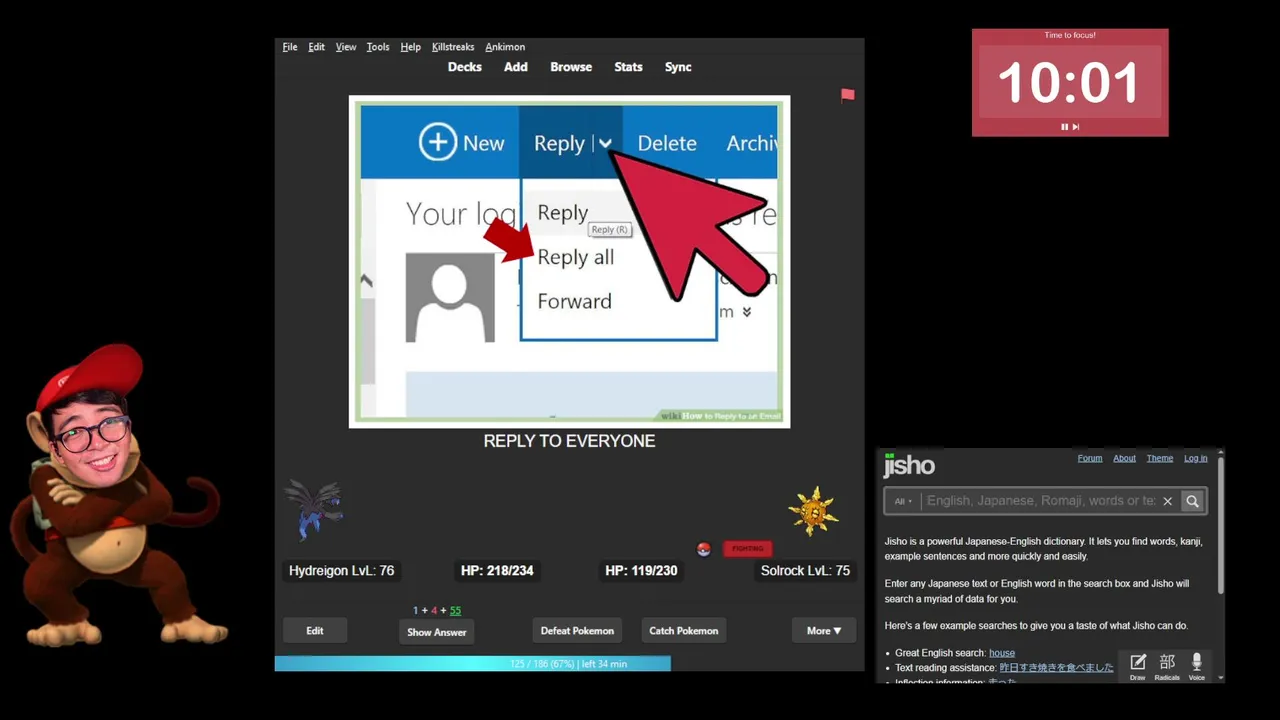Click the Anki review progress bar
Viewport: 1280px width, 720px height.
(569, 664)
